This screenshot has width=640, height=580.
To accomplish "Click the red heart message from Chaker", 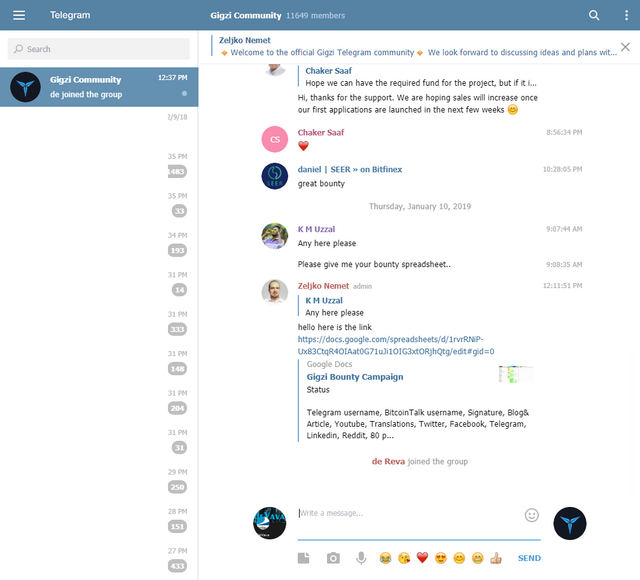I will pyautogui.click(x=303, y=146).
